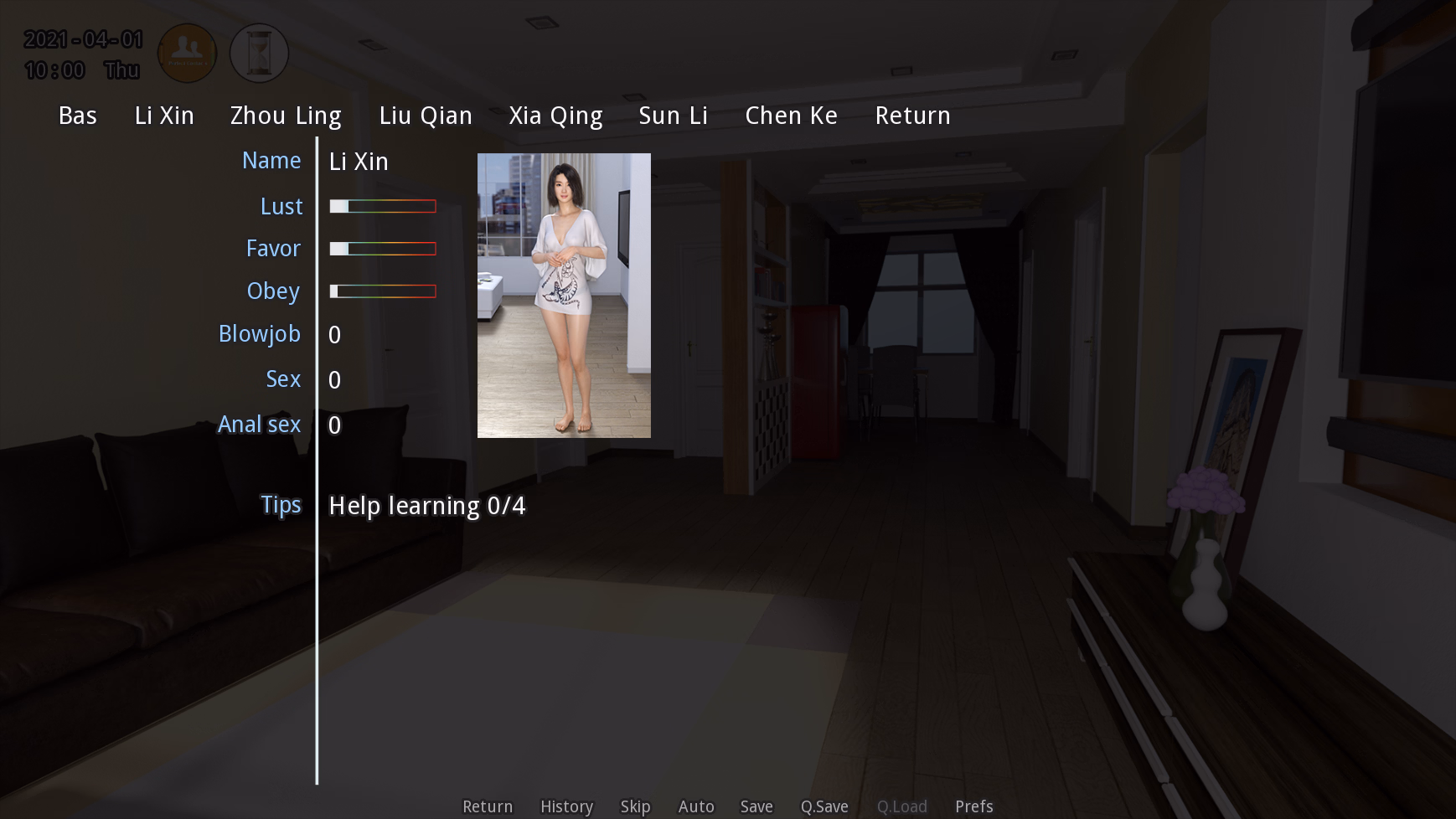
Task: Quick save with Q.Save
Action: [824, 806]
